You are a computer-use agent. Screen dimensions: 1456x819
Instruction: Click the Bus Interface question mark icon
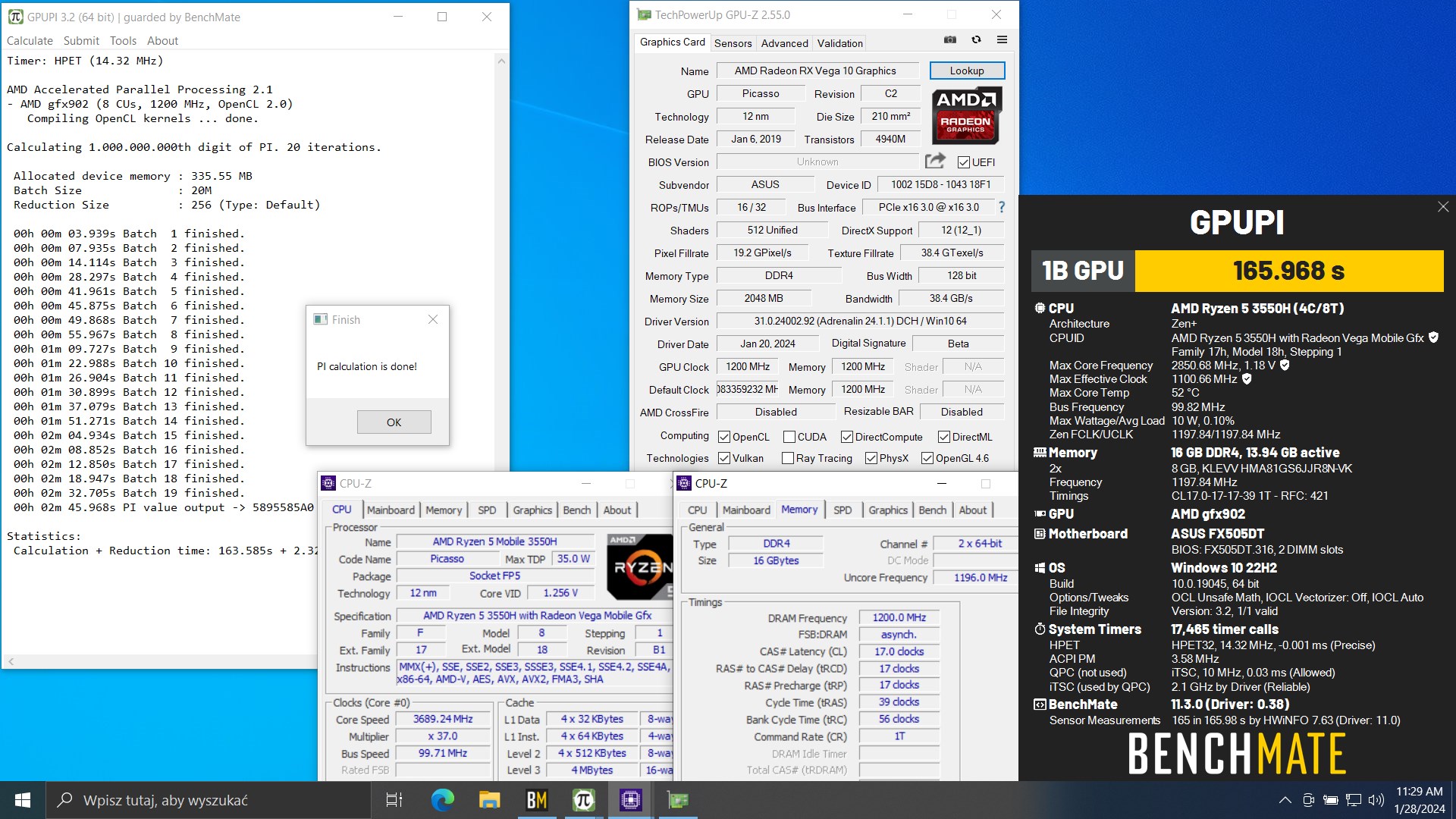point(1001,207)
